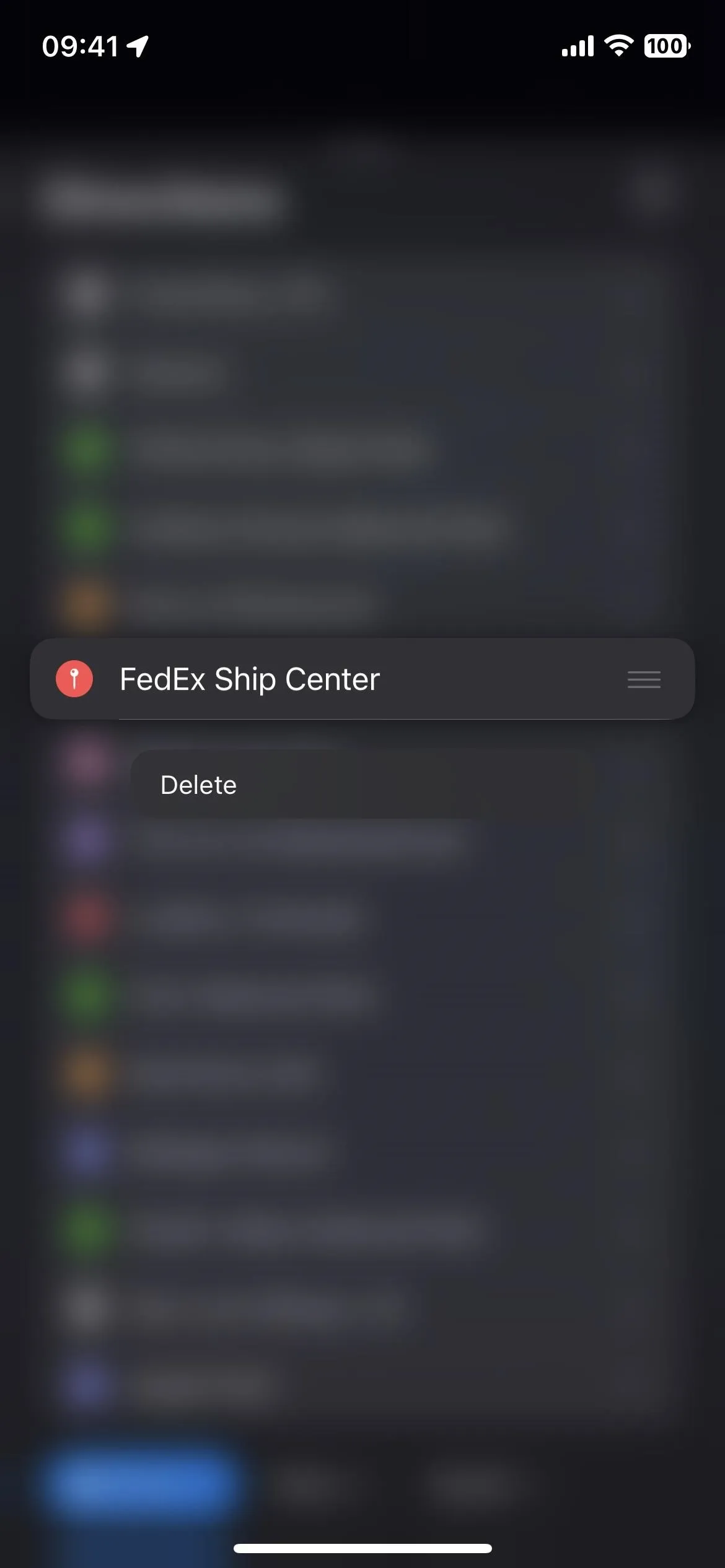The image size is (725, 1568).
Task: Tap the topmost blurred gray list icon
Action: click(x=88, y=292)
